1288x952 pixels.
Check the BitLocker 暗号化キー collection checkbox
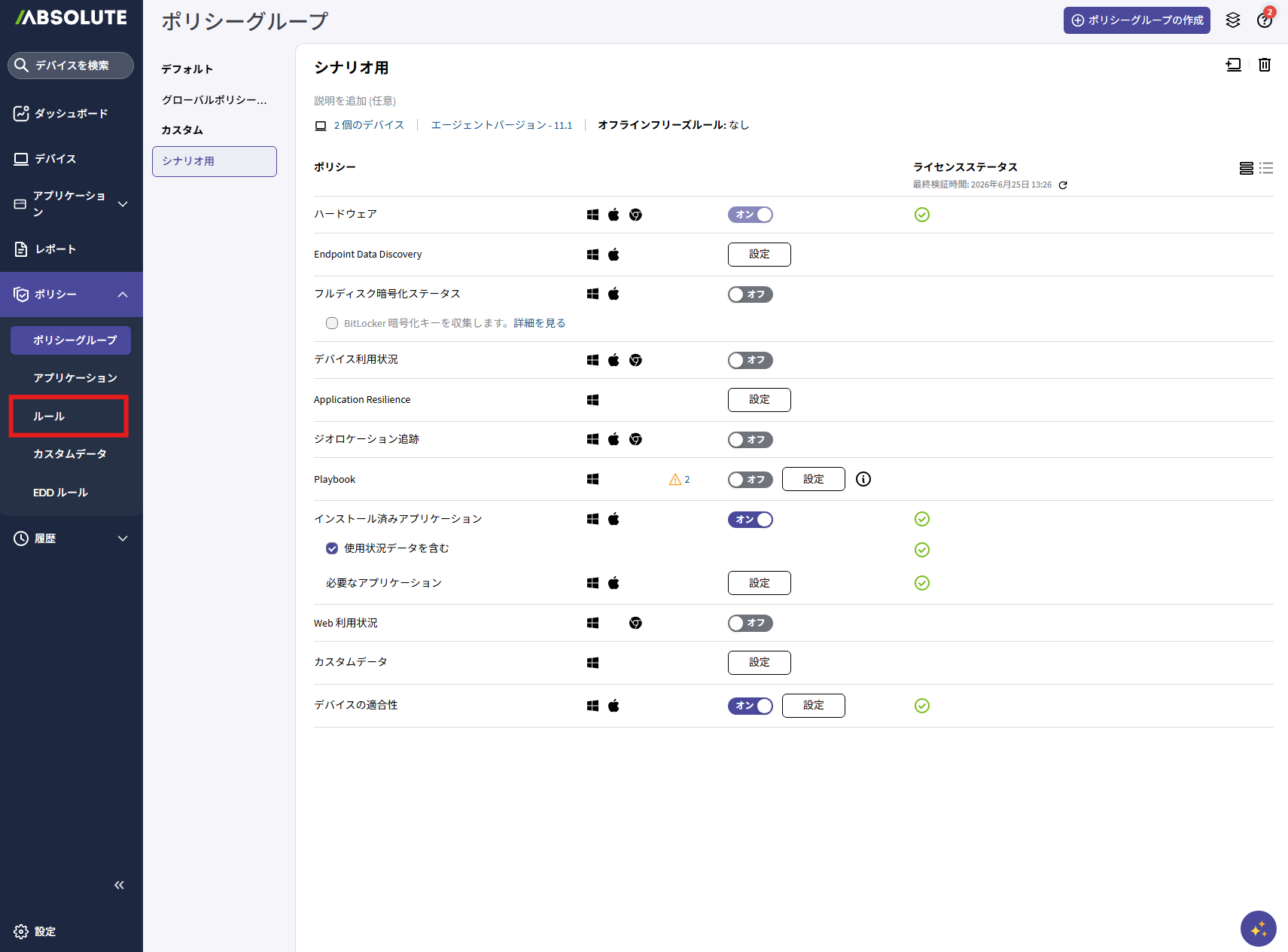coord(332,323)
